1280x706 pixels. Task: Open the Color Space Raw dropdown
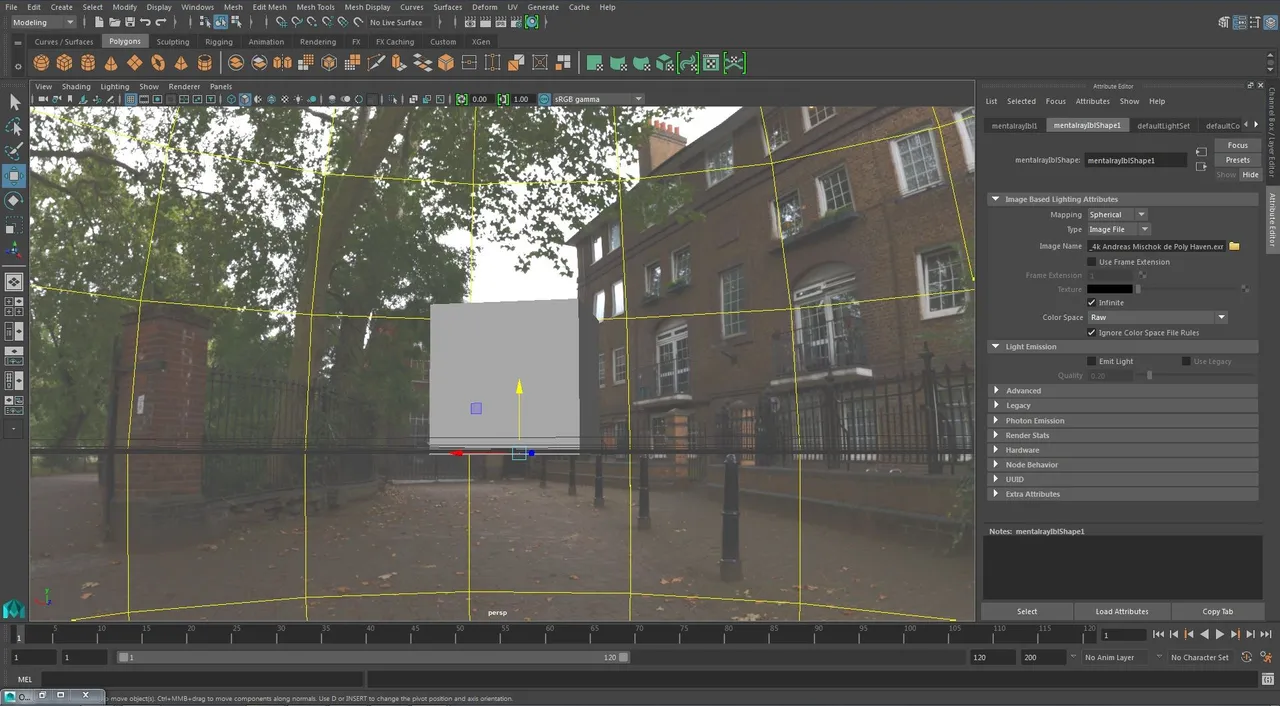(1157, 317)
